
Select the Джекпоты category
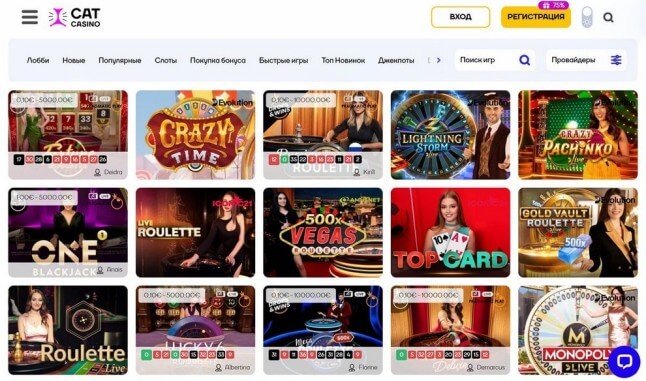(x=396, y=60)
